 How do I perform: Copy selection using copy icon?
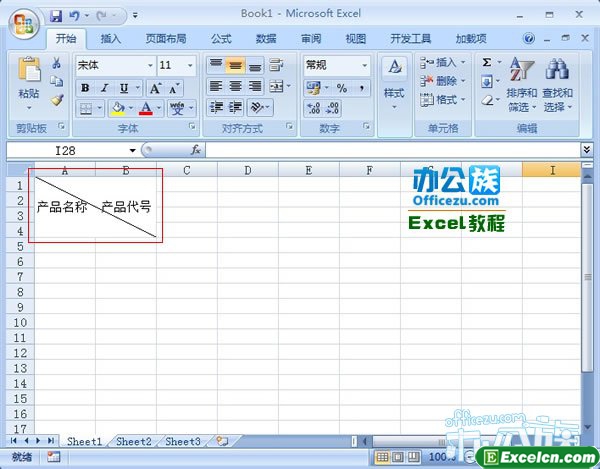point(57,81)
